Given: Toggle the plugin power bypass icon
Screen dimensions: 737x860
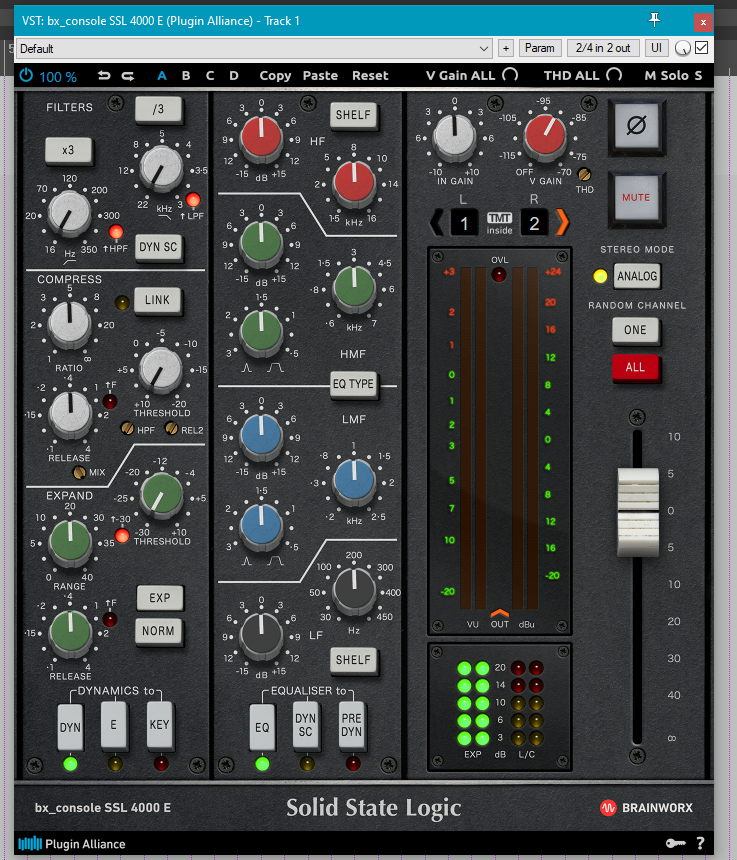Looking at the screenshot, I should click(x=26, y=75).
